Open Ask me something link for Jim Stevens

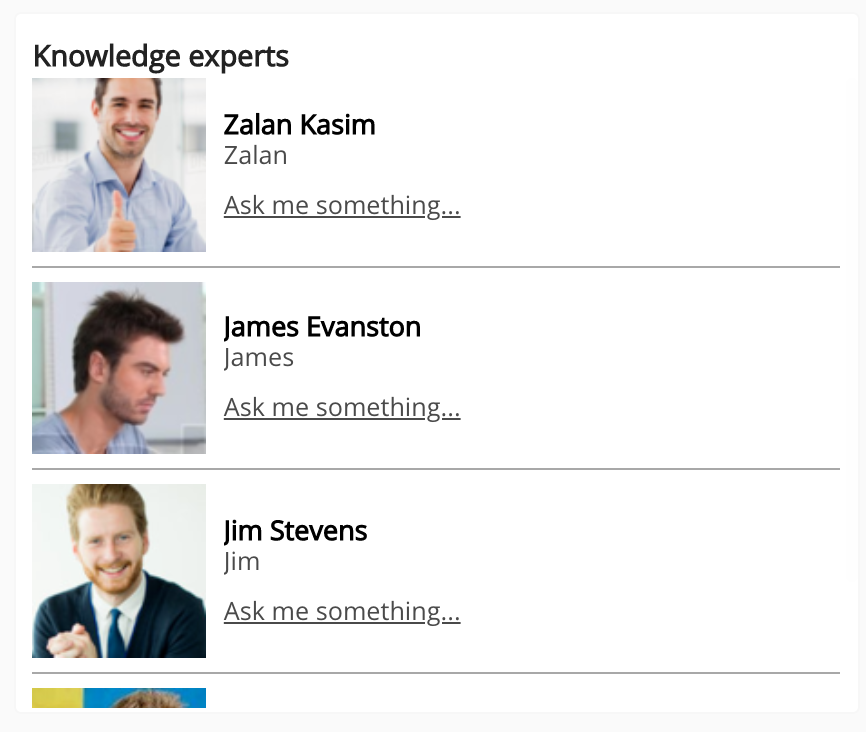coord(342,611)
